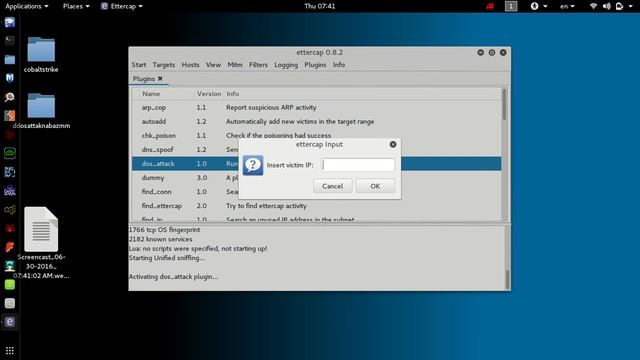Select the autoadd plugin row

click(316, 122)
